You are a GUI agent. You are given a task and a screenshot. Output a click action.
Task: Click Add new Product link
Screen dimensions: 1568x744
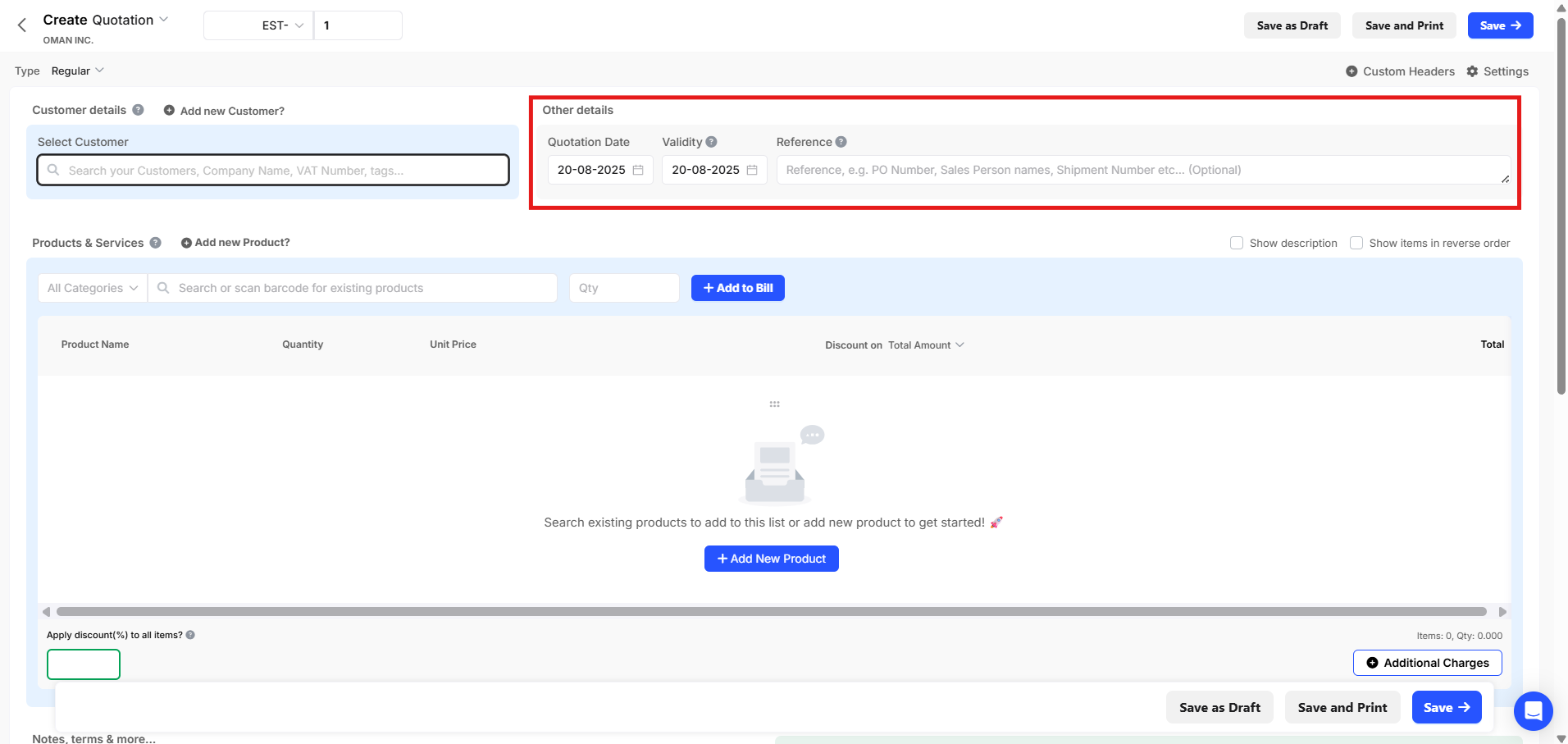(235, 243)
